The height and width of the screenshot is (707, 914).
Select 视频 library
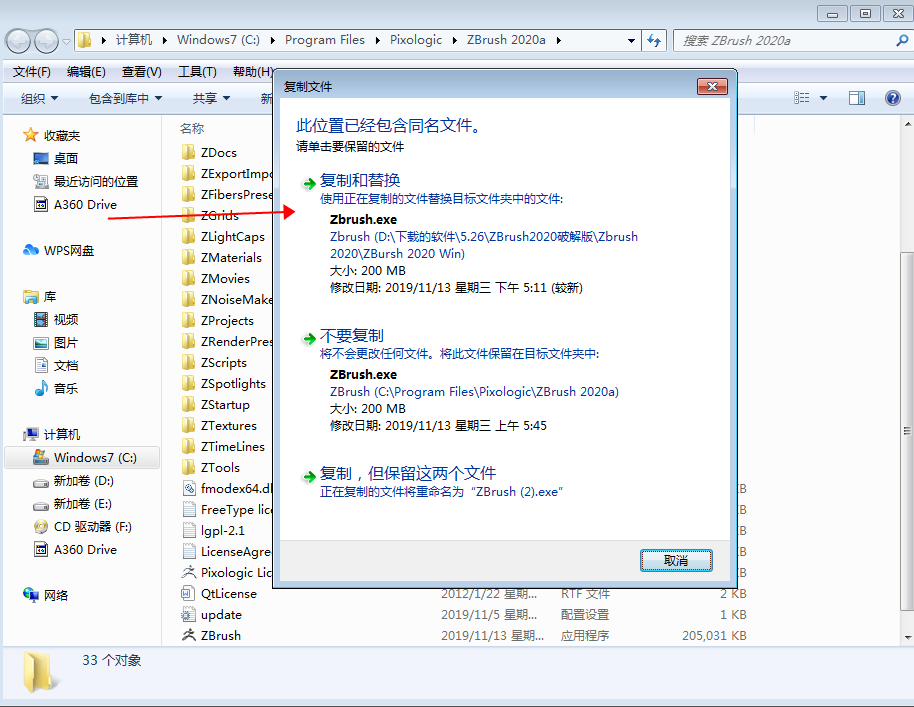tap(66, 319)
